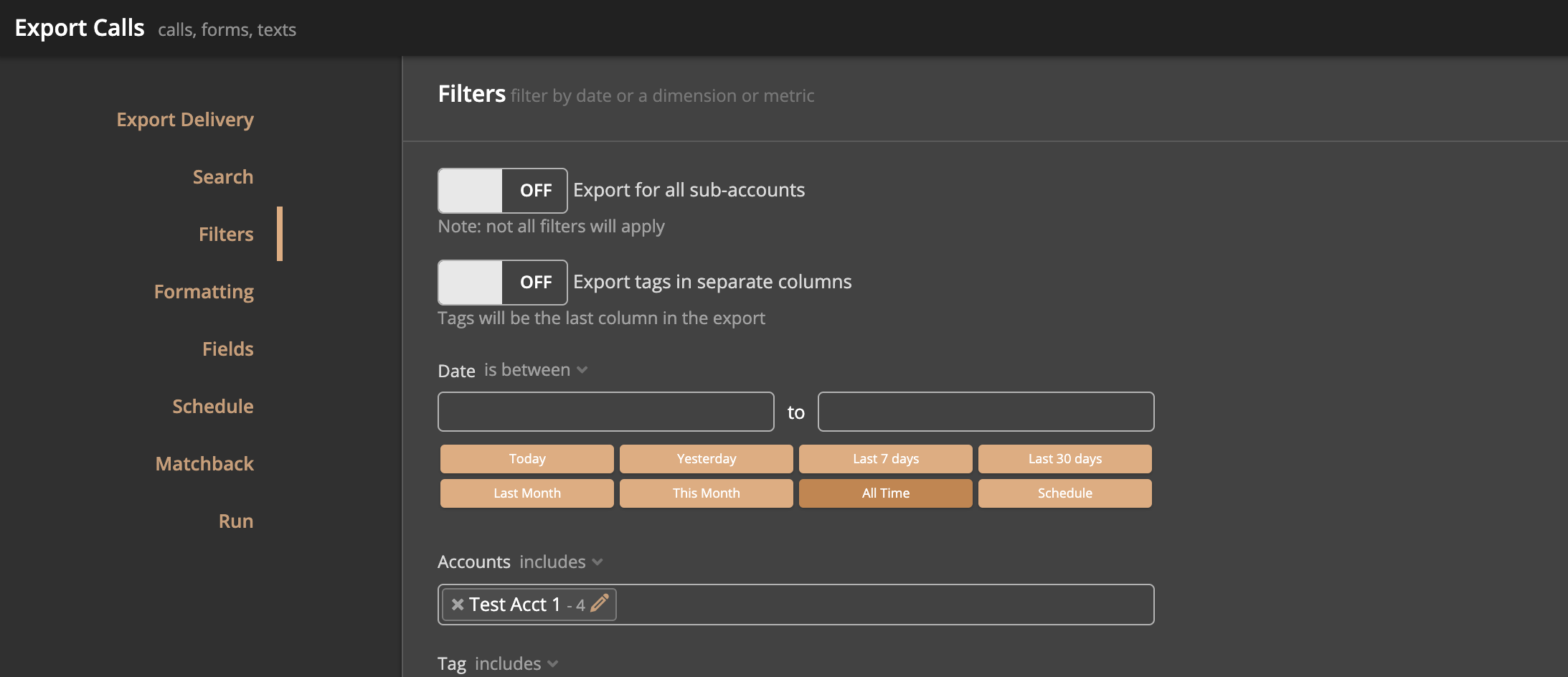1568x677 pixels.
Task: Open the Search section in sidebar
Action: tap(222, 177)
